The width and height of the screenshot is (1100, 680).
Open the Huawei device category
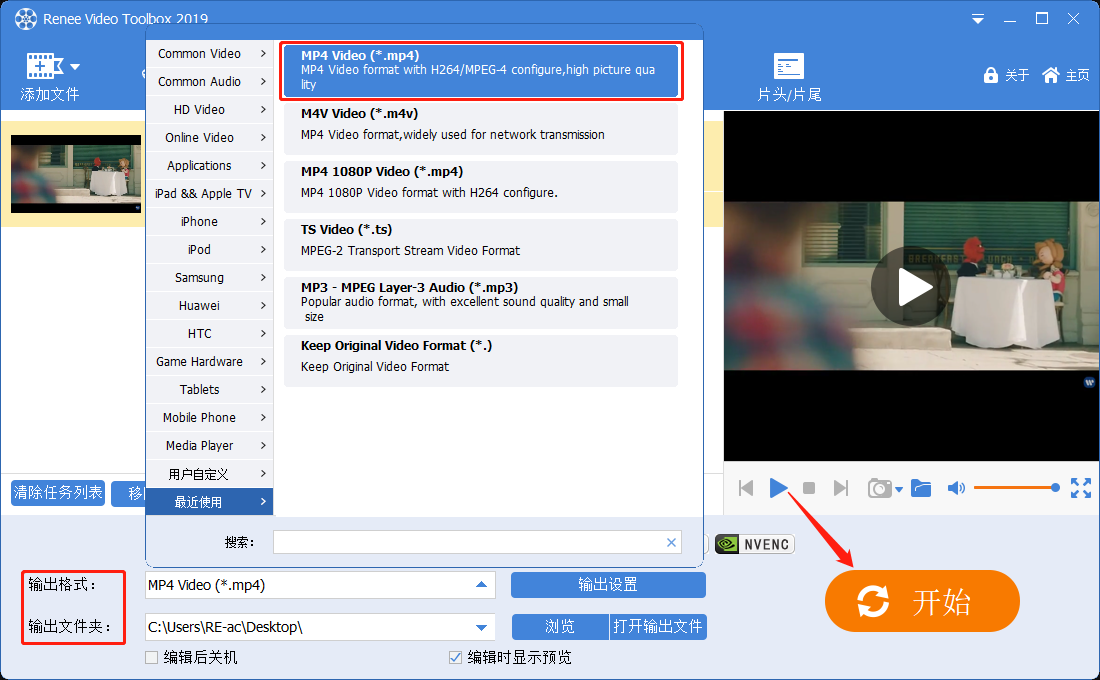(x=210, y=306)
